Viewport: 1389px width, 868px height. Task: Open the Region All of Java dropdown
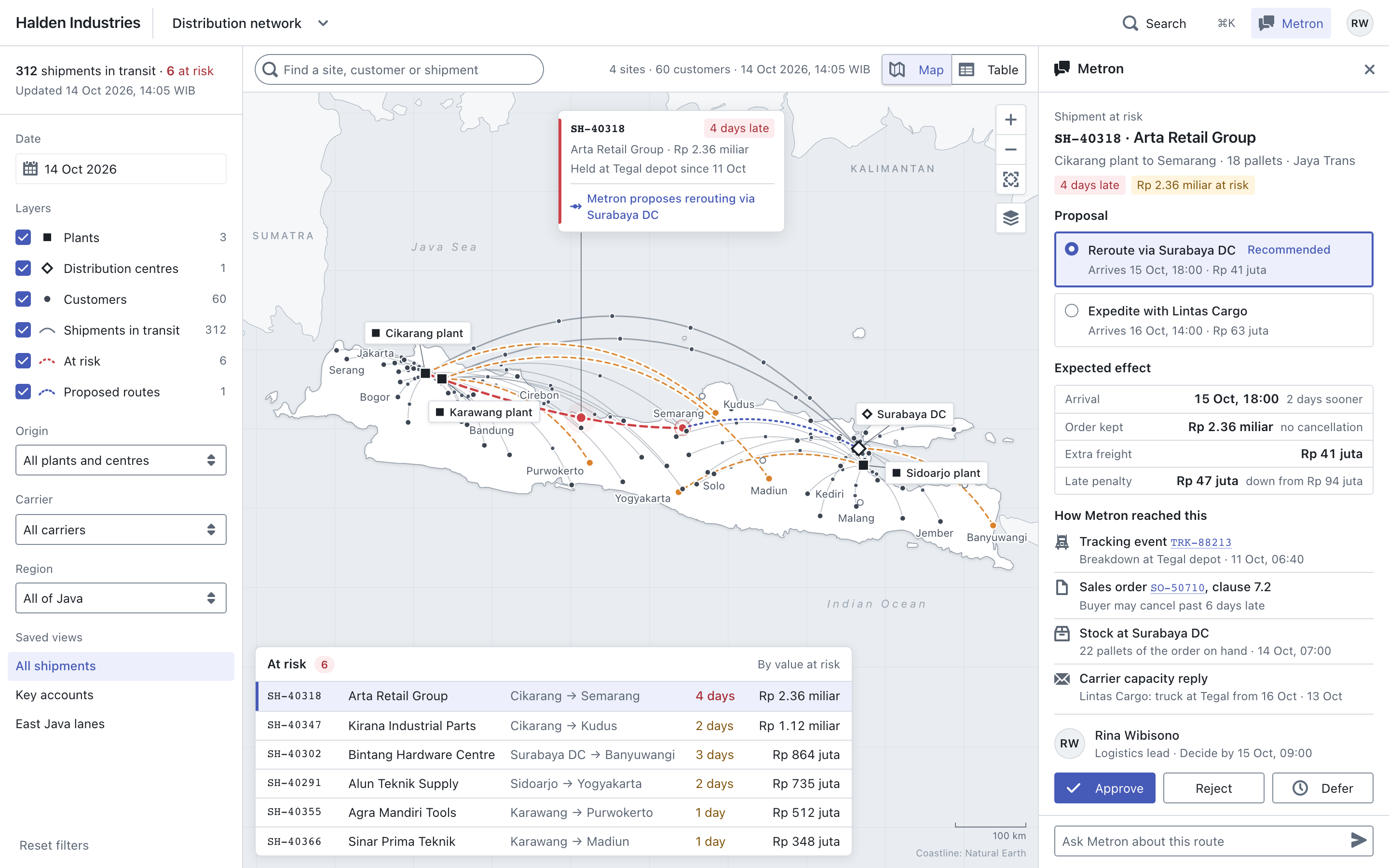pos(121,598)
